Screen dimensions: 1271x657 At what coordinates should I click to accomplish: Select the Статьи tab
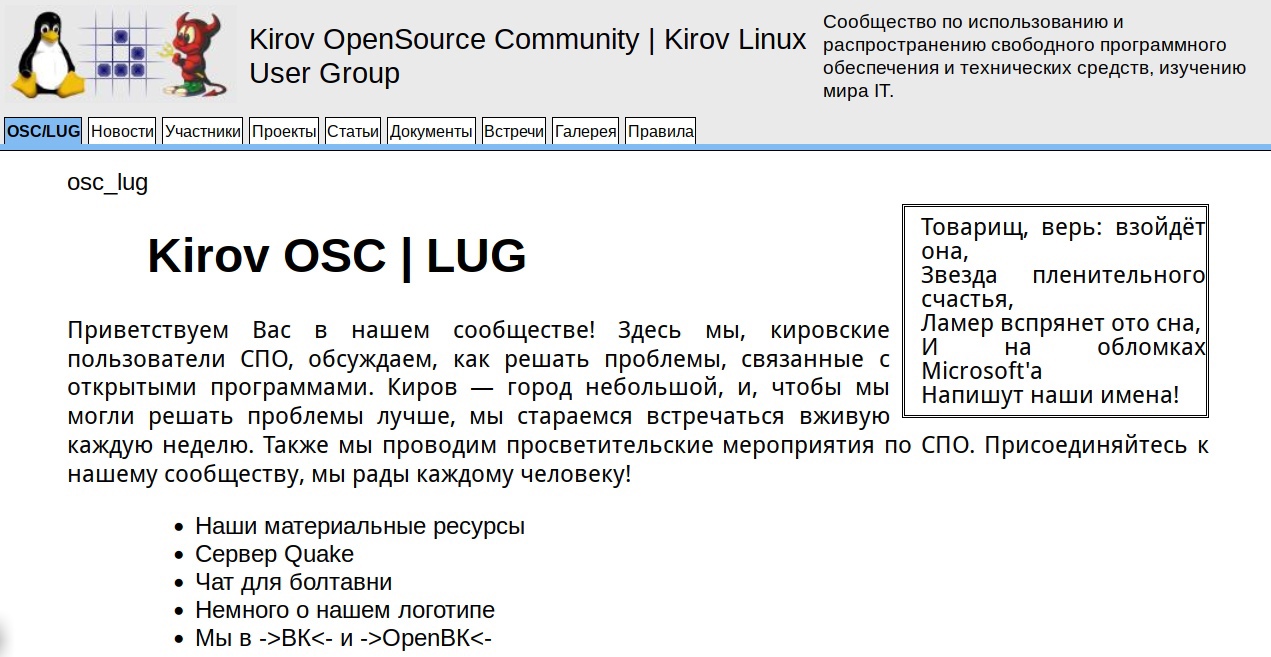[x=353, y=131]
